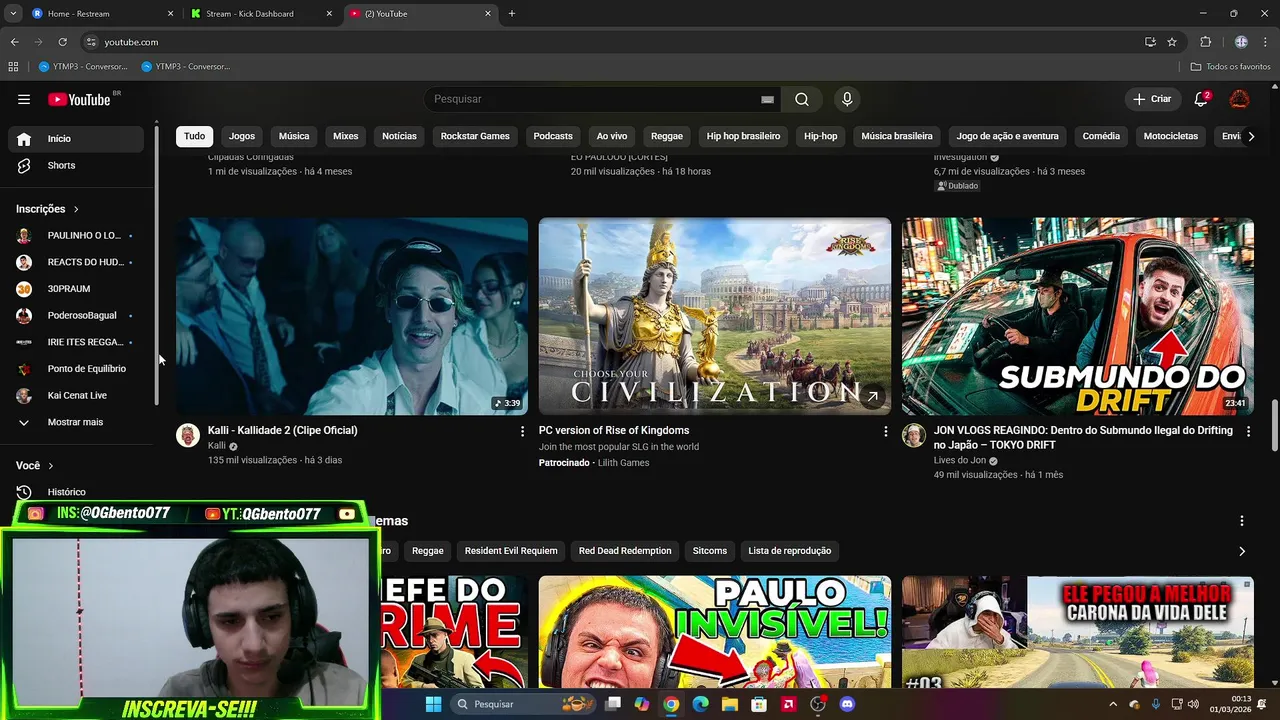Image resolution: width=1280 pixels, height=720 pixels.
Task: Open the Shorts sidebar item
Action: [x=76, y=165]
